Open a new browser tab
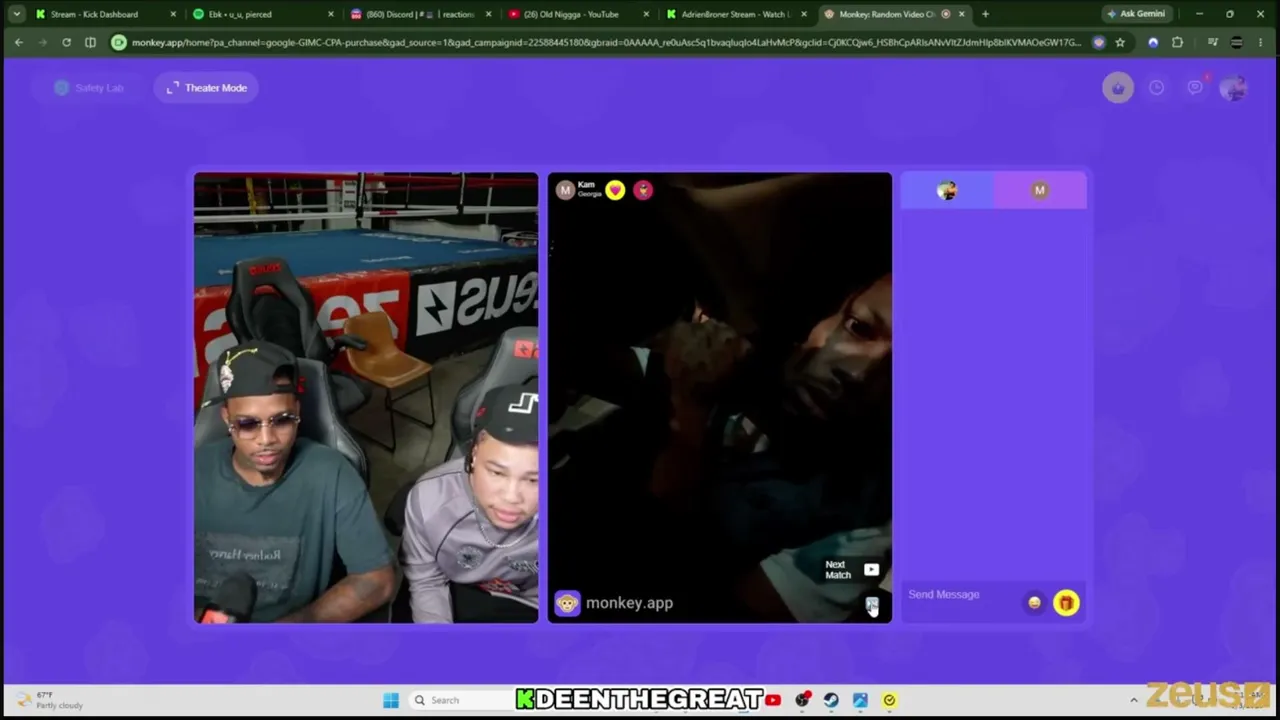 coord(985,14)
